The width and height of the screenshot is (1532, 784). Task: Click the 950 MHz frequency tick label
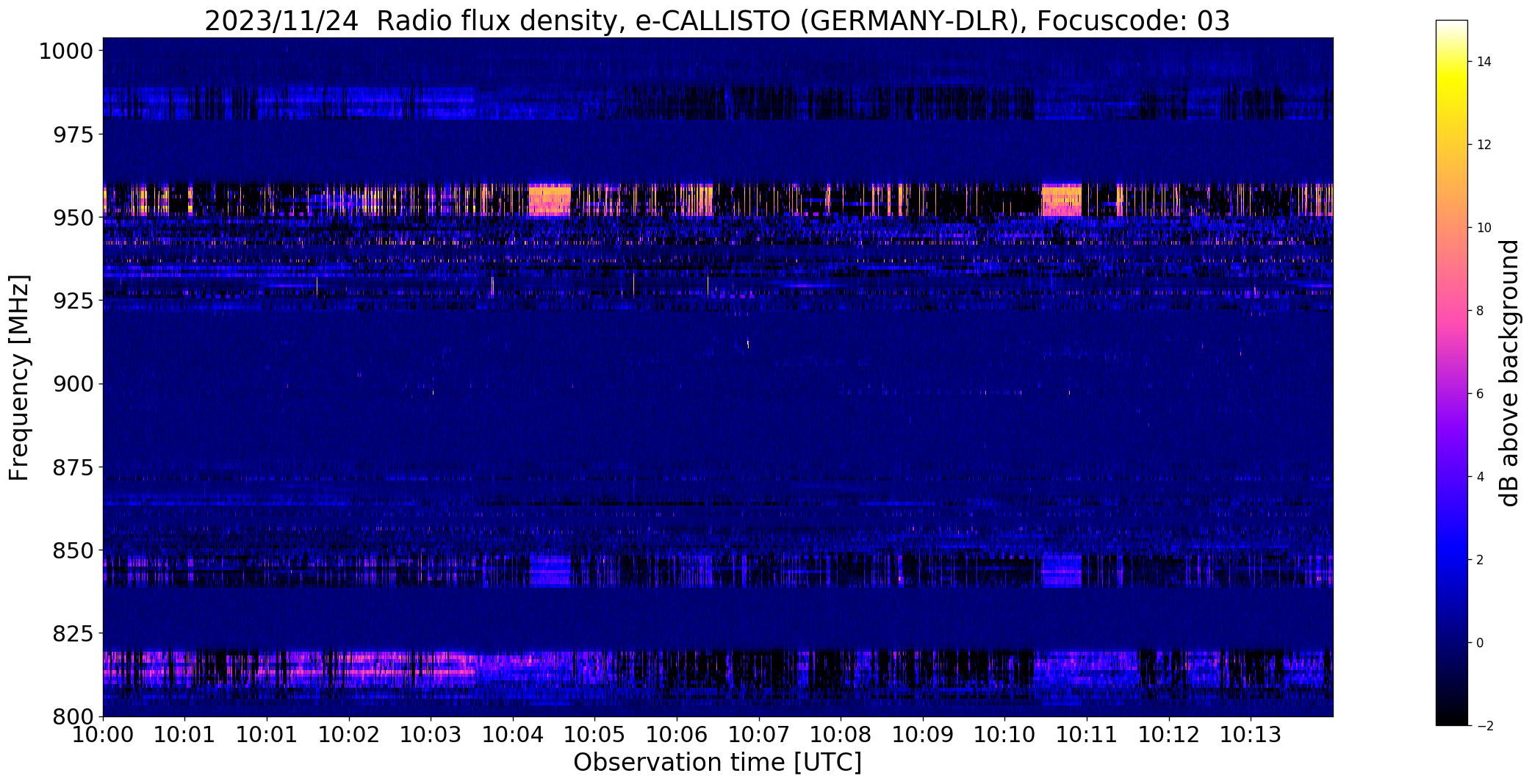click(73, 217)
